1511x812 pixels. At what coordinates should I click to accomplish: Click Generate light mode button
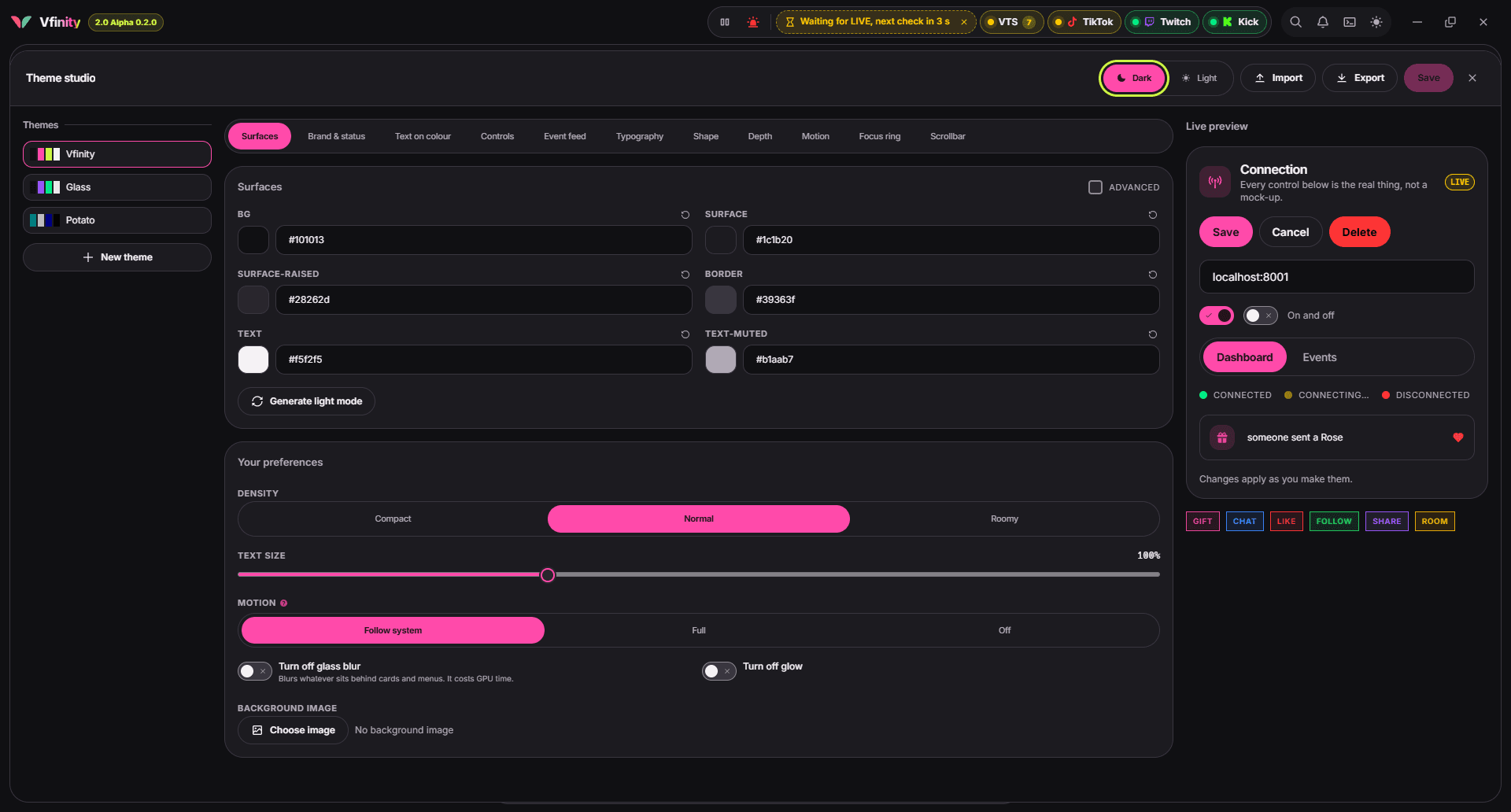point(306,401)
